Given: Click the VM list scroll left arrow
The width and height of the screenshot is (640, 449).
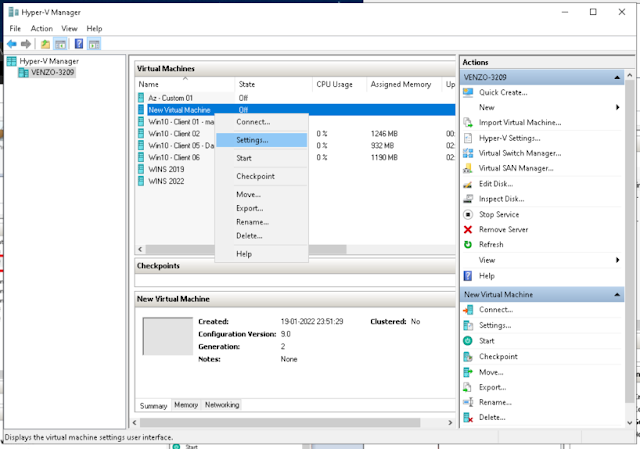Looking at the screenshot, I should click(x=140, y=249).
